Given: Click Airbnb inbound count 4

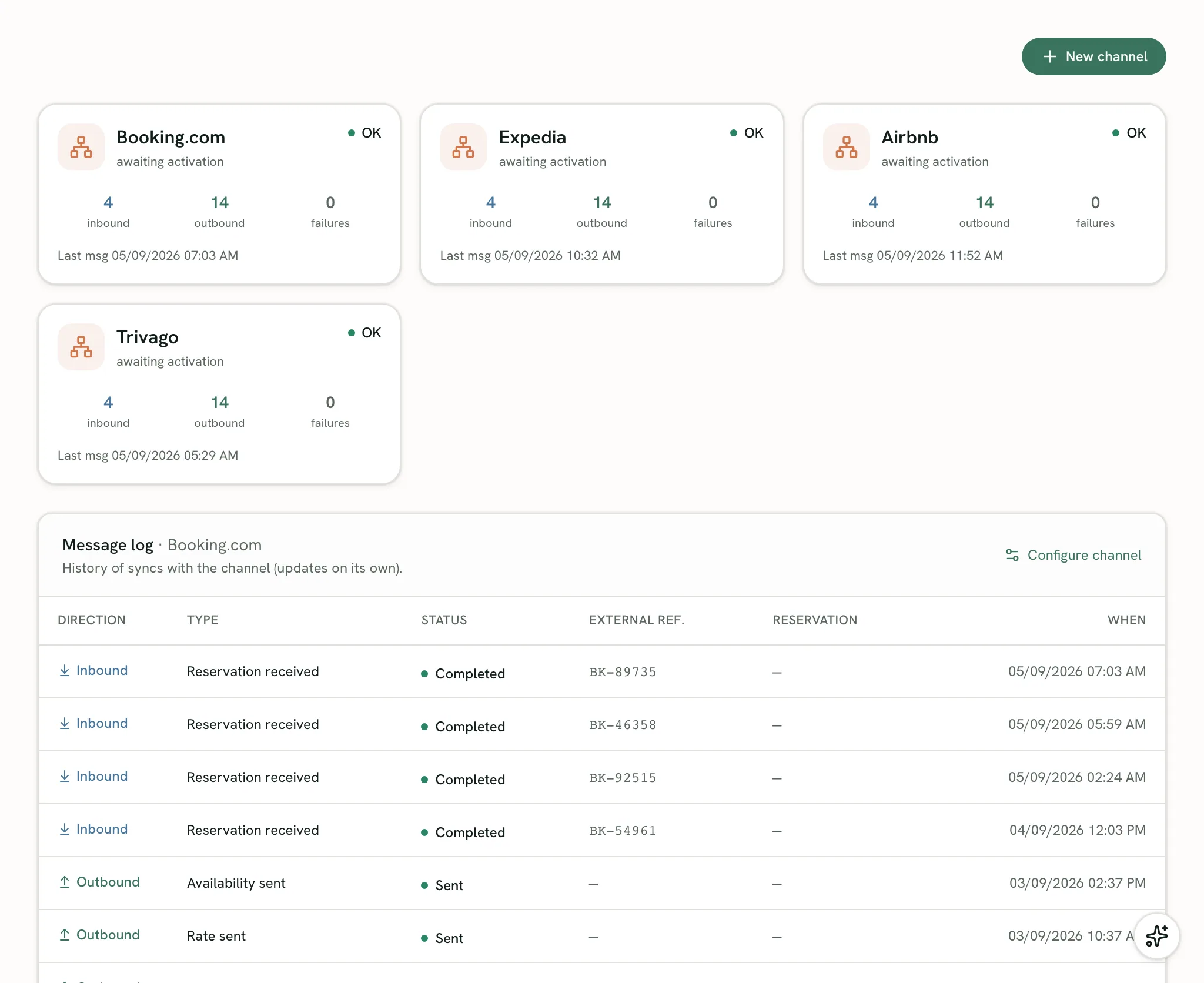Looking at the screenshot, I should (x=873, y=203).
